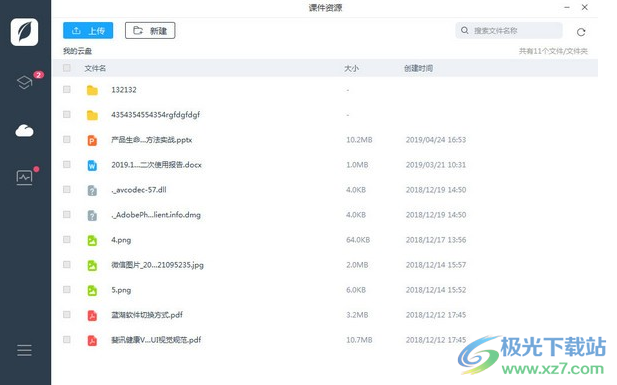The width and height of the screenshot is (617, 385).
Task: Tick the checkbox for ._avcodec-57.dll
Action: click(67, 189)
